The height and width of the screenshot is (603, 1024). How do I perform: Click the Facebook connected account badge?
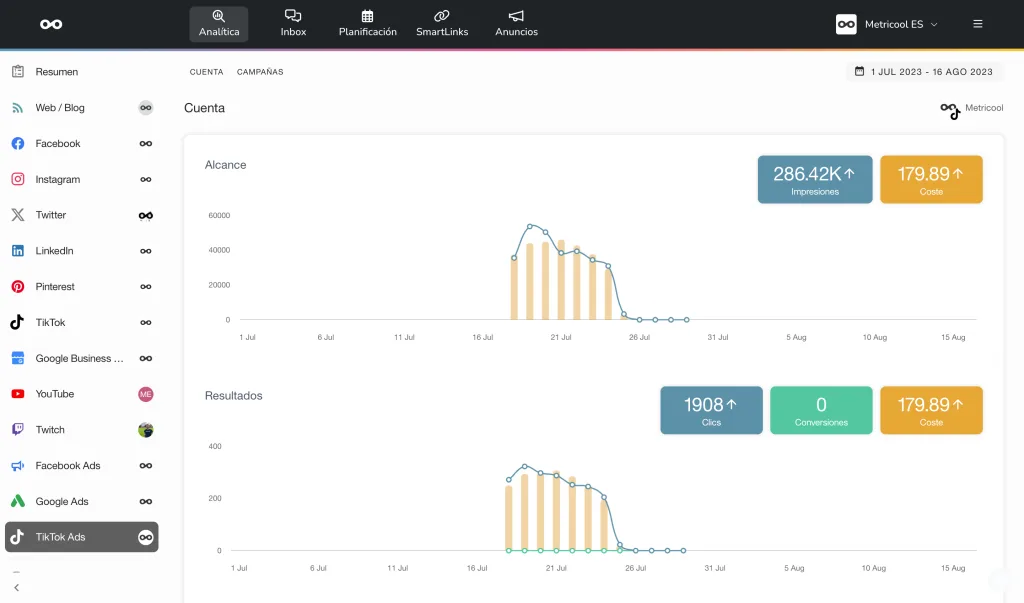click(x=146, y=144)
